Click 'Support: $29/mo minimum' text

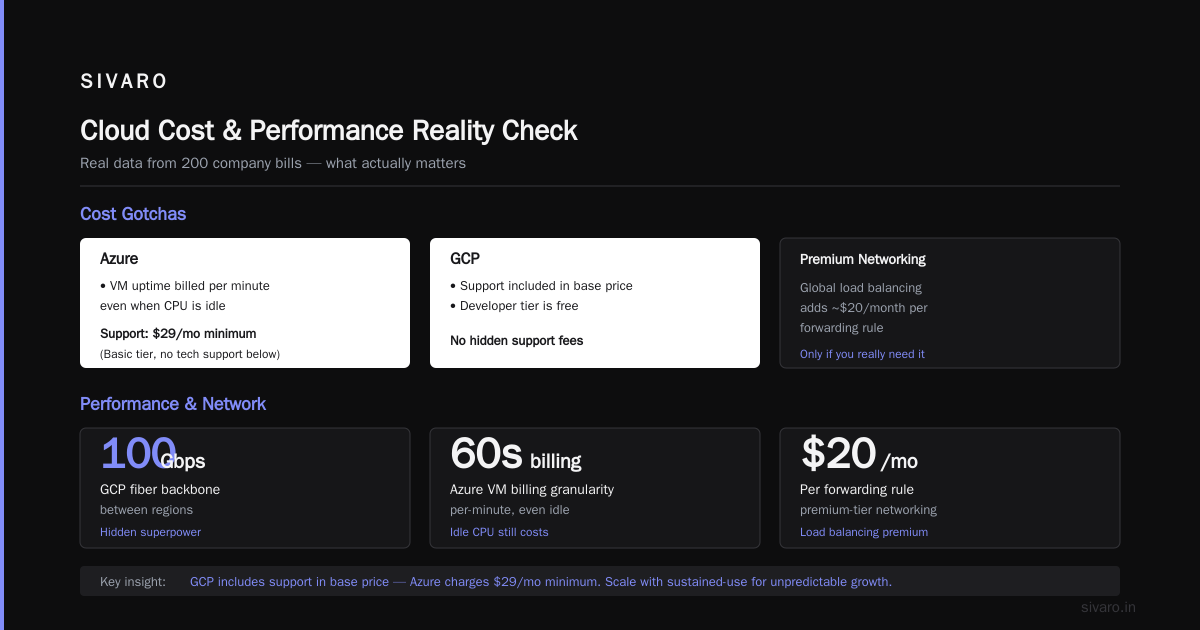[178, 334]
